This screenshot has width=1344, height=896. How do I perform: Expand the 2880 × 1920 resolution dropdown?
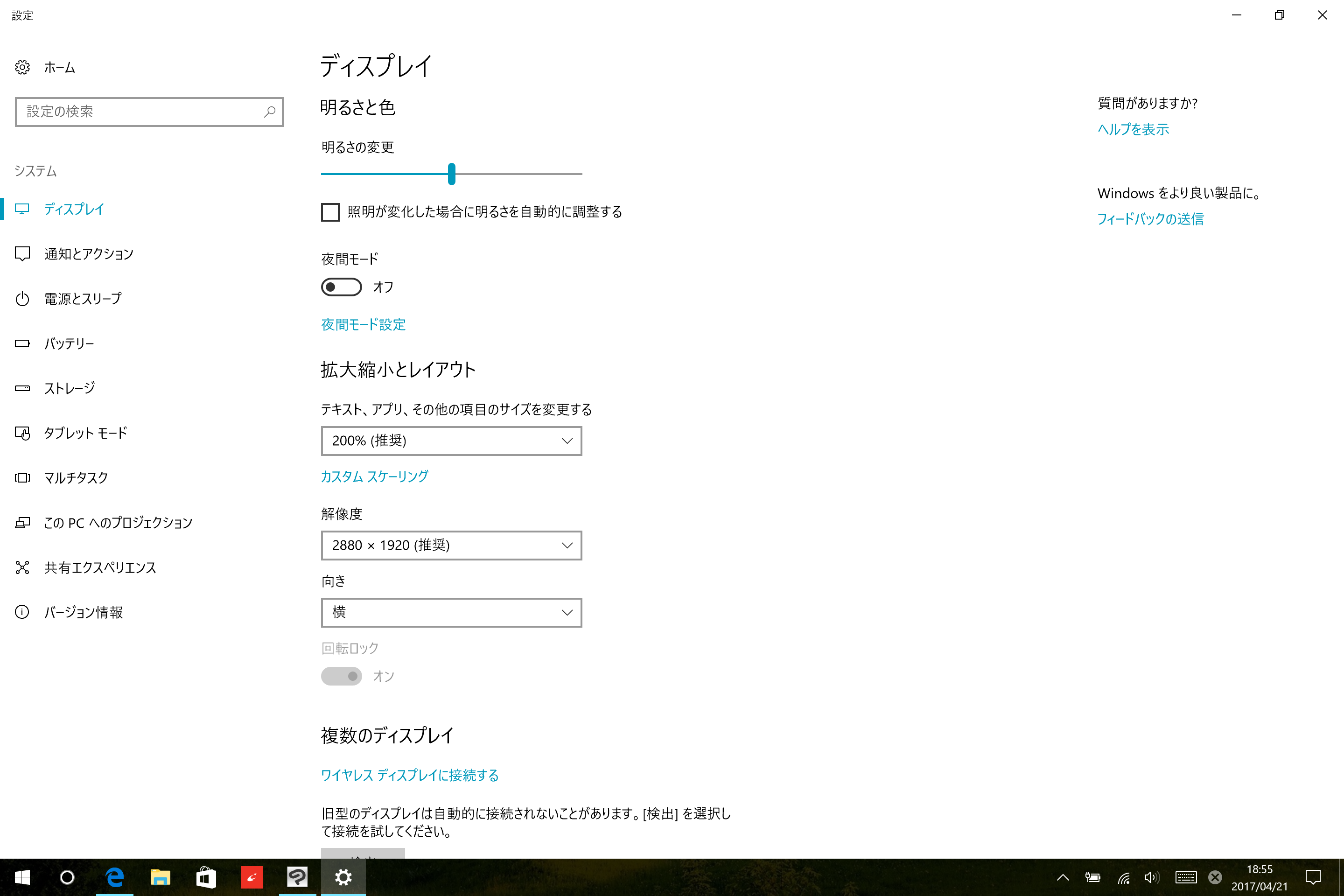click(451, 545)
